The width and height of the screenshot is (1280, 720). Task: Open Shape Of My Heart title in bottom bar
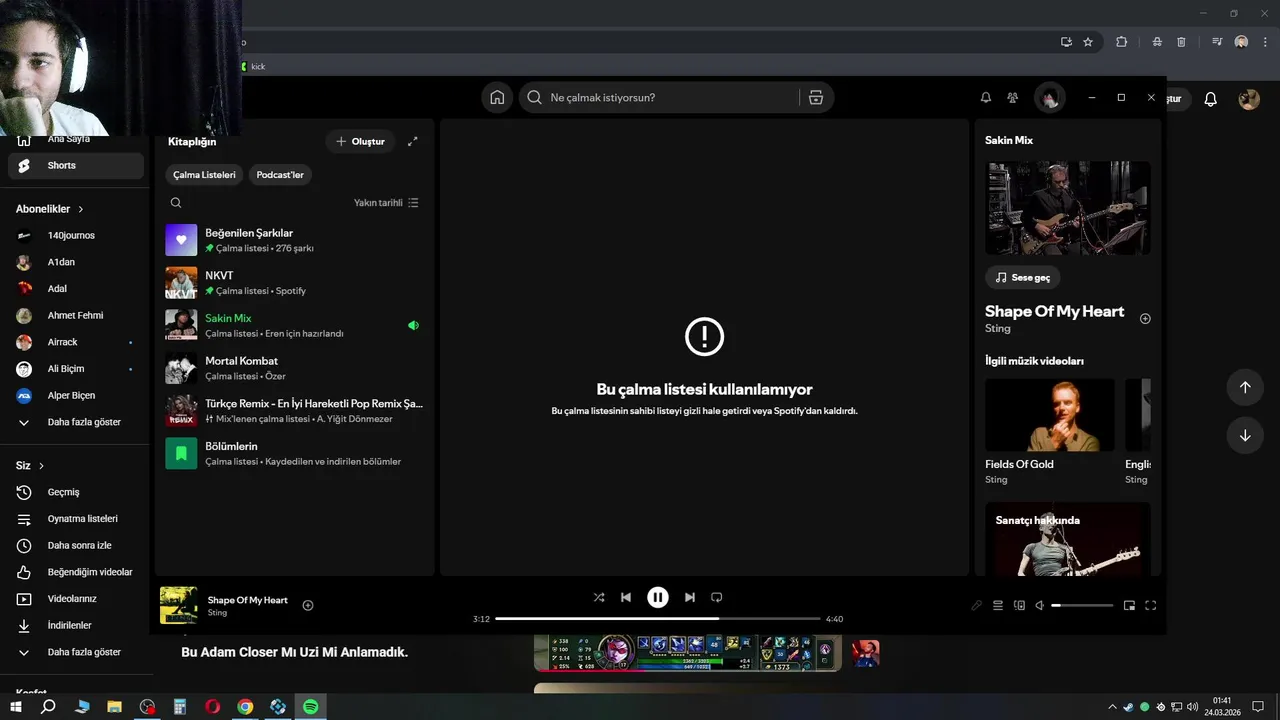[x=247, y=600]
